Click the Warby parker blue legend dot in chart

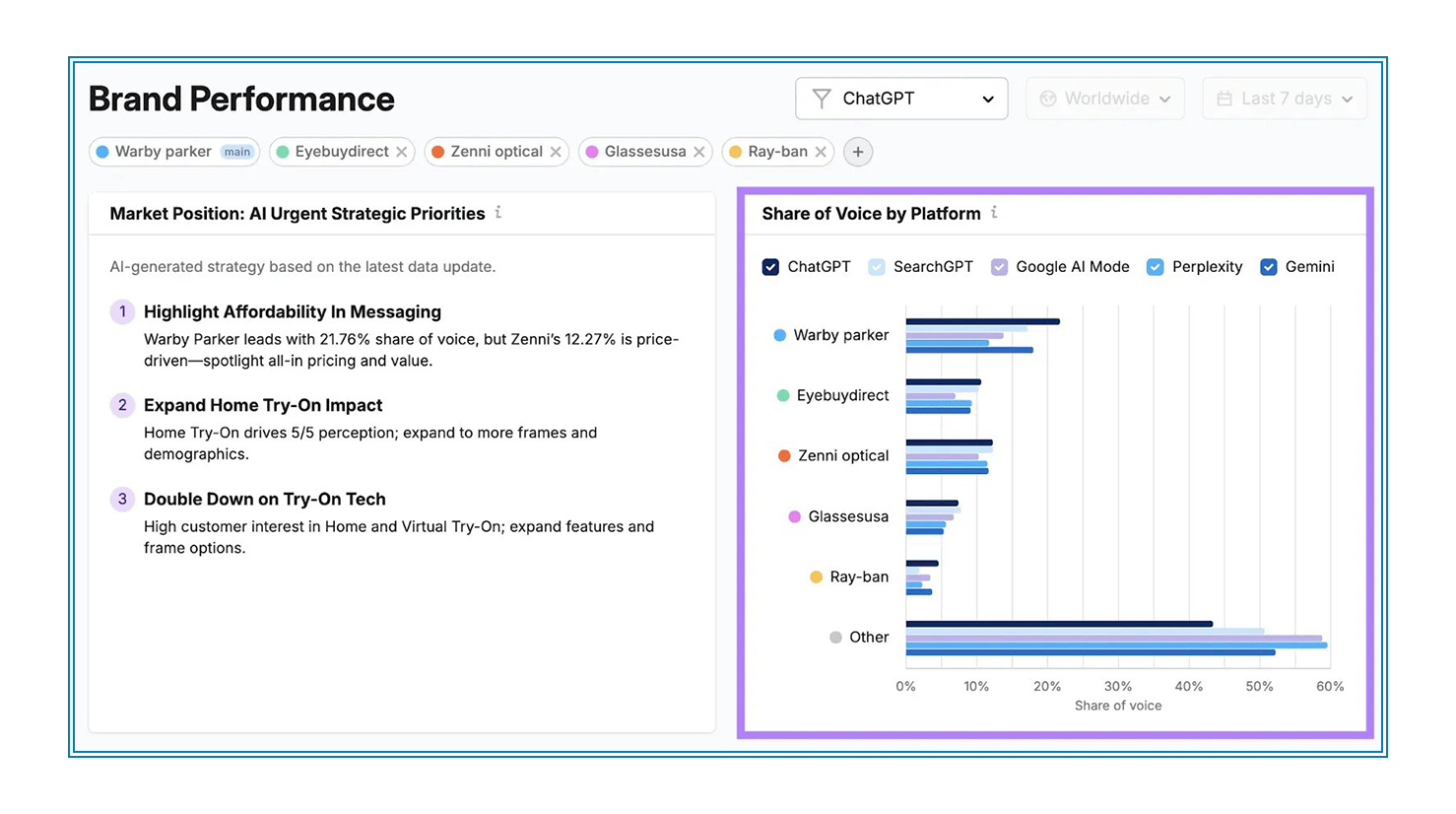[780, 335]
